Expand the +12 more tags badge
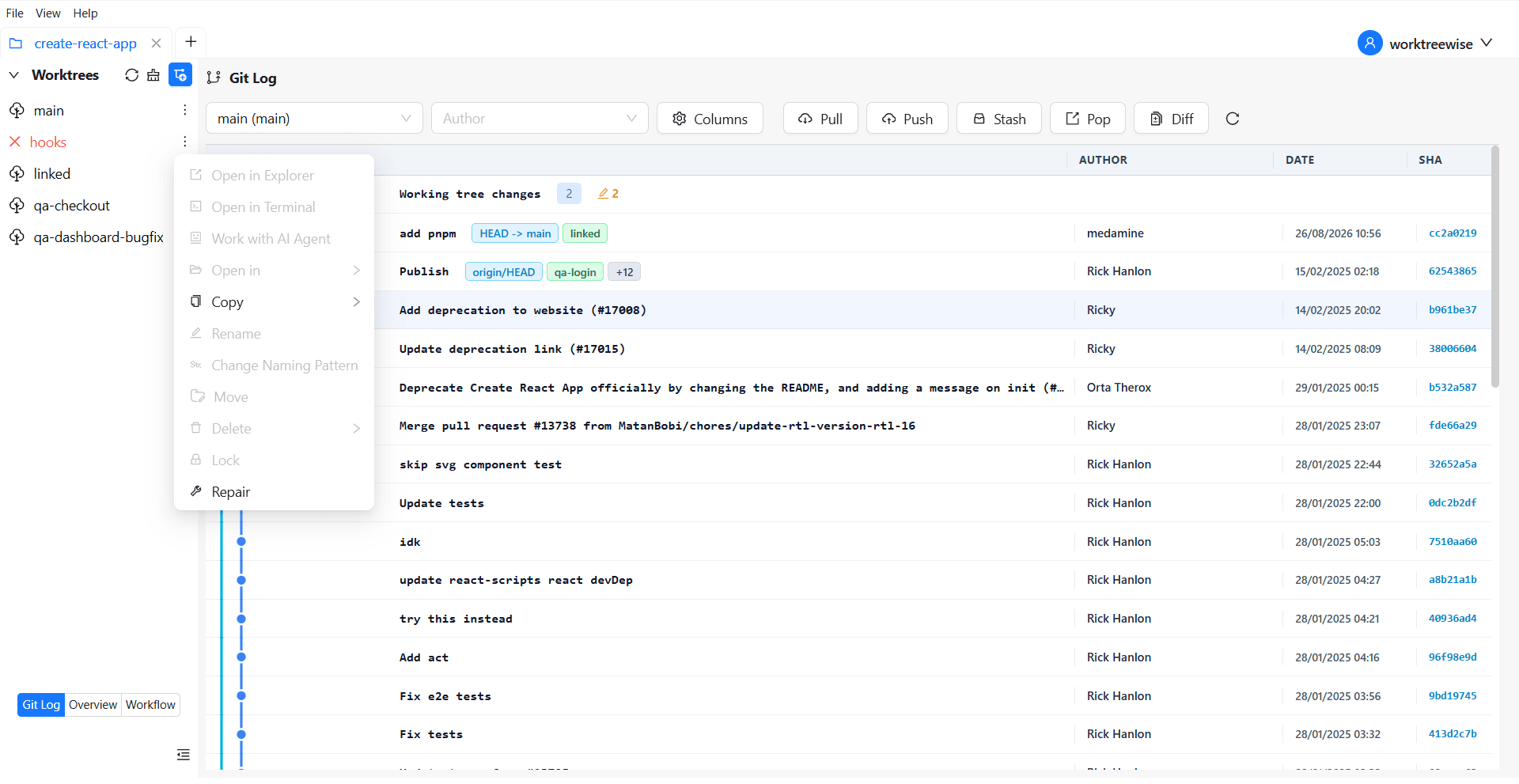This screenshot has height=784, width=1519. 624,272
